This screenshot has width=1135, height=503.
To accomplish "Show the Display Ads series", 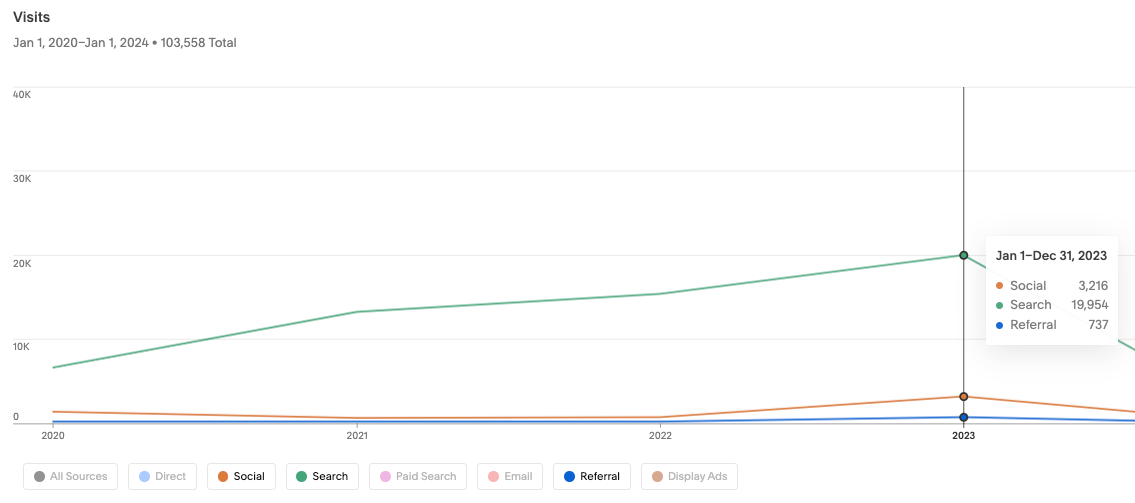I will coord(689,476).
